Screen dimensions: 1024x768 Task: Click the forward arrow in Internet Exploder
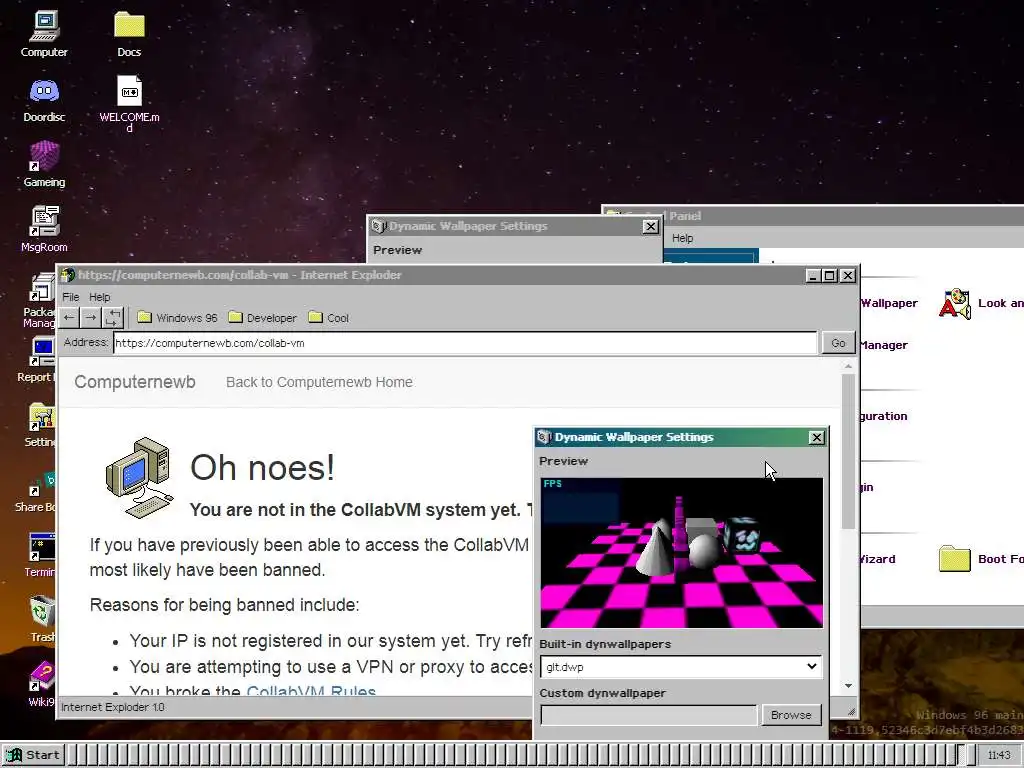(x=91, y=318)
